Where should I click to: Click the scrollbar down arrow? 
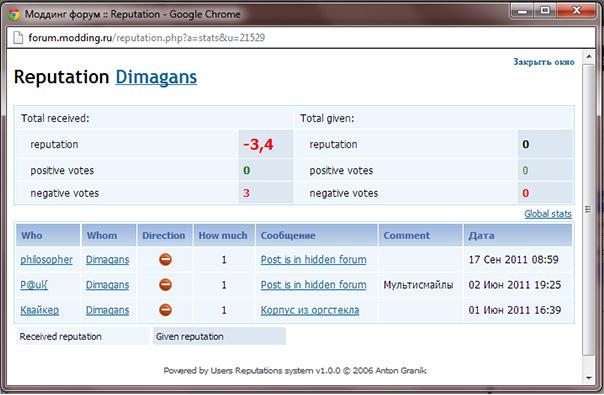(x=588, y=378)
